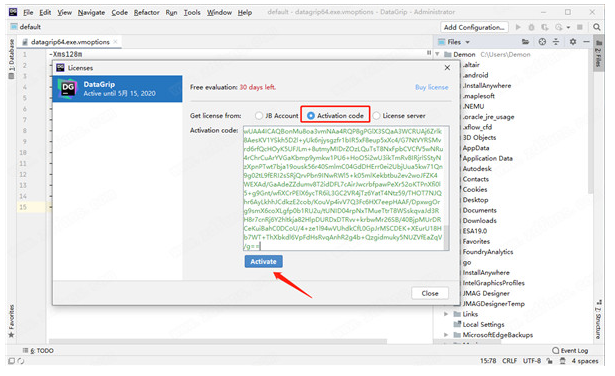This screenshot has width=615, height=376.
Task: Click the open folder icon in Files panel
Action: 526,42
